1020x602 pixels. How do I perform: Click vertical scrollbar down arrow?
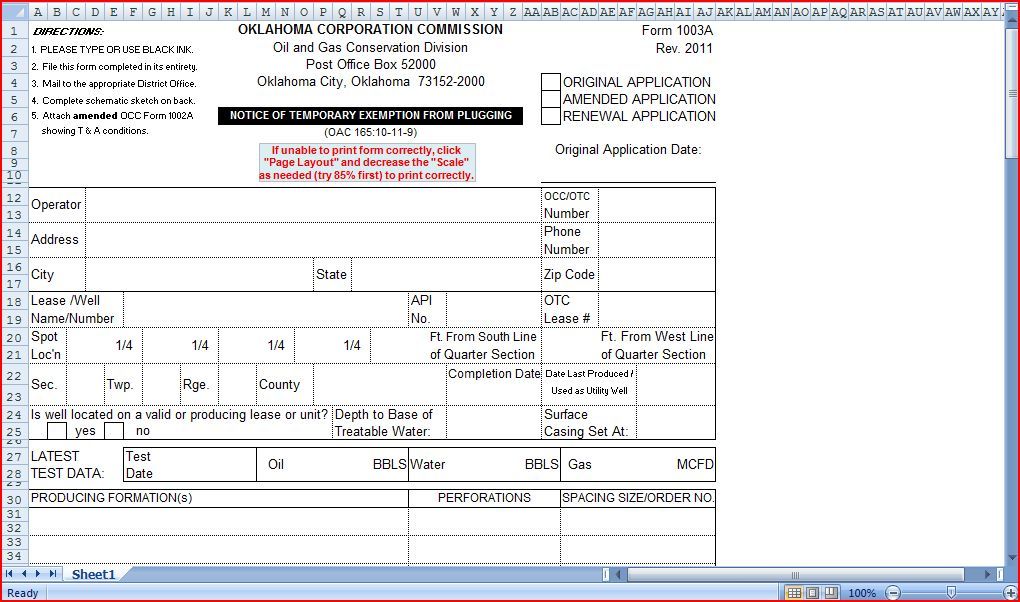click(x=1012, y=558)
